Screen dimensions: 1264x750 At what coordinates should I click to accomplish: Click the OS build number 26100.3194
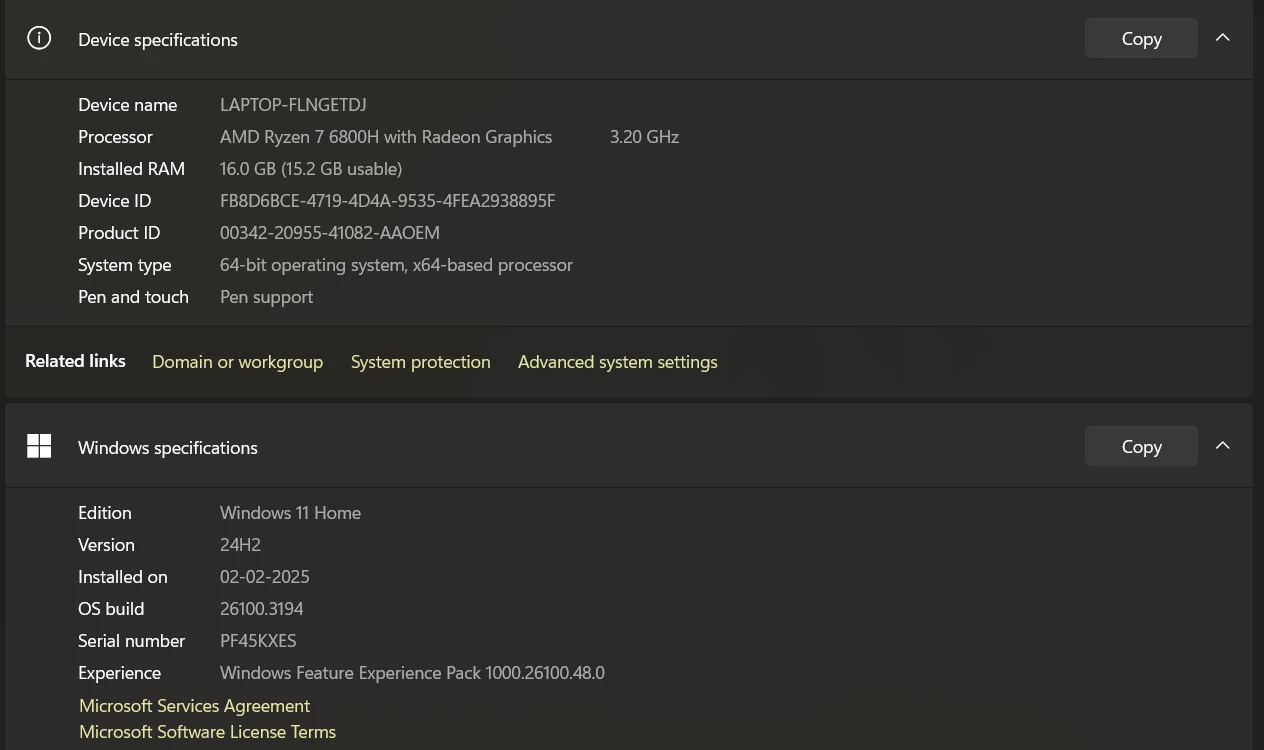tap(262, 609)
